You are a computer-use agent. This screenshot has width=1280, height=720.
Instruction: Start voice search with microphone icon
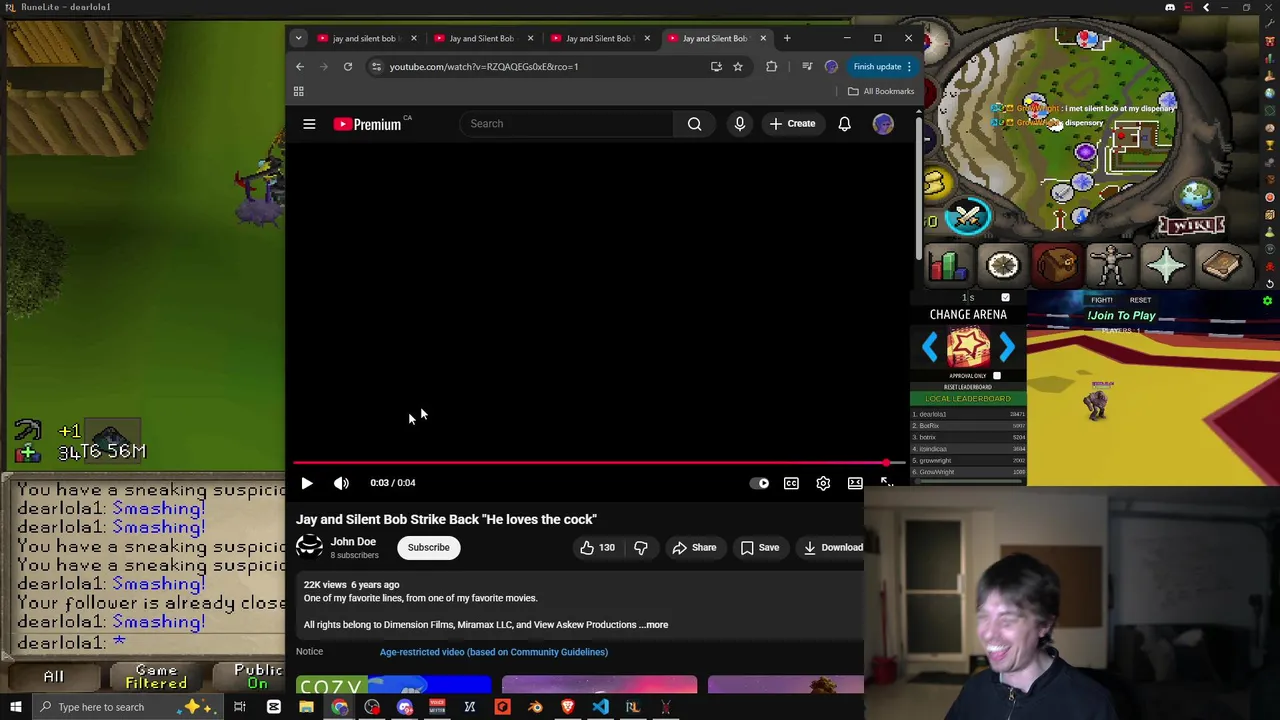pos(740,124)
